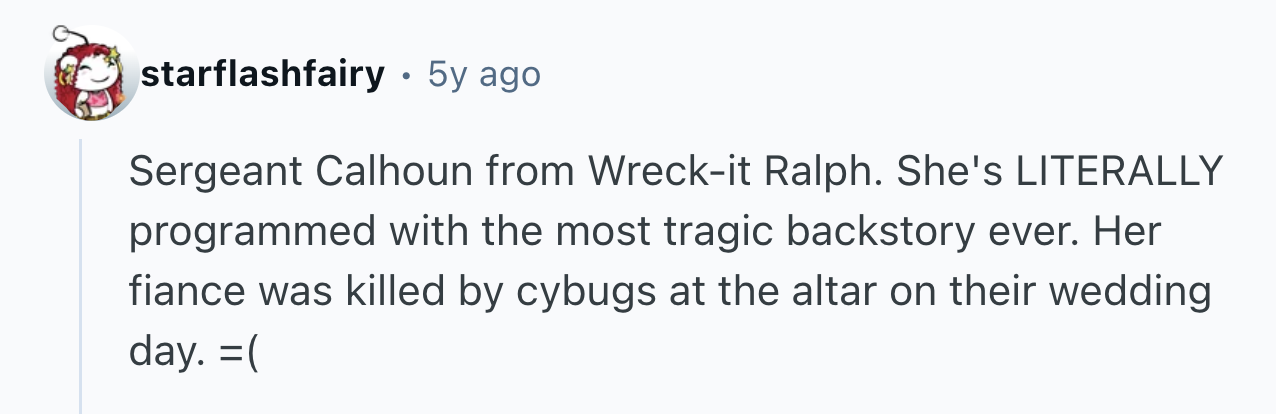Click the capitalized word "LITERALLY"
The image size is (1276, 414).
click(x=1119, y=173)
